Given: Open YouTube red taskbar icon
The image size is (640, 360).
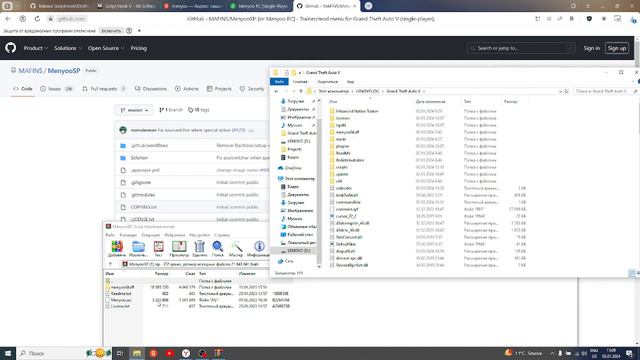Looking at the screenshot, I should point(170,353).
